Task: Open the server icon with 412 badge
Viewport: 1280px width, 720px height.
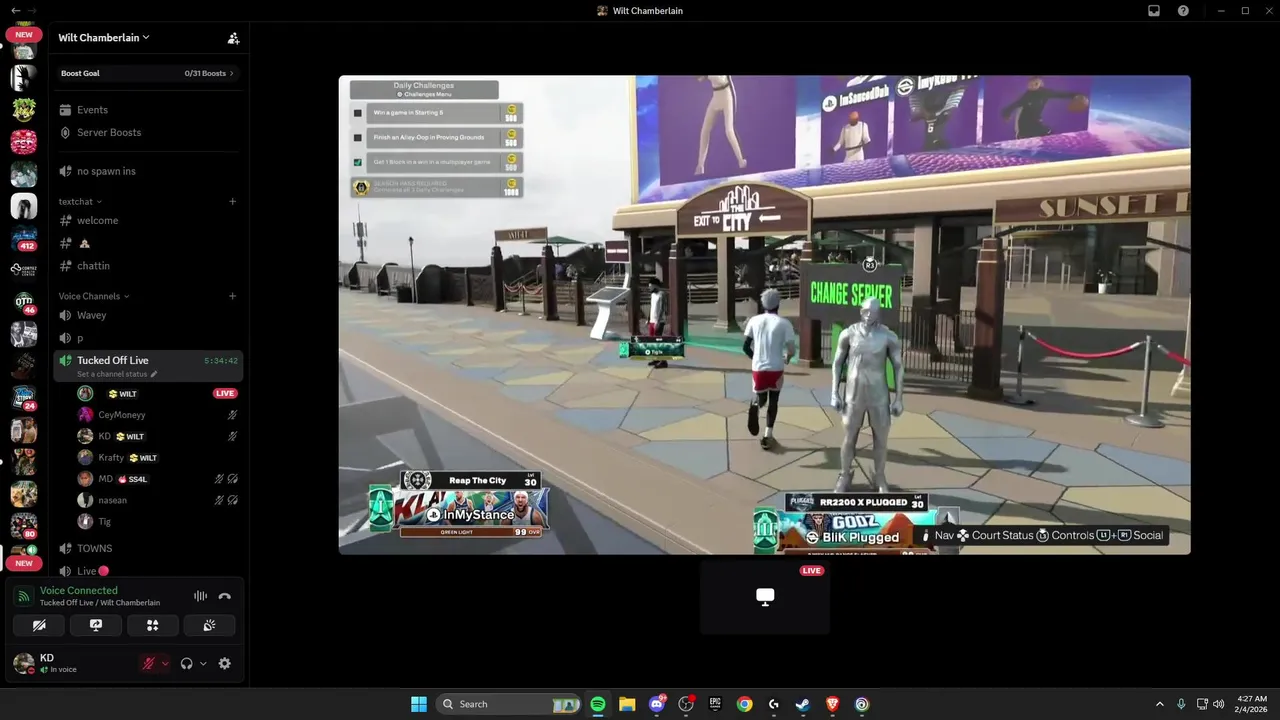Action: 24,238
